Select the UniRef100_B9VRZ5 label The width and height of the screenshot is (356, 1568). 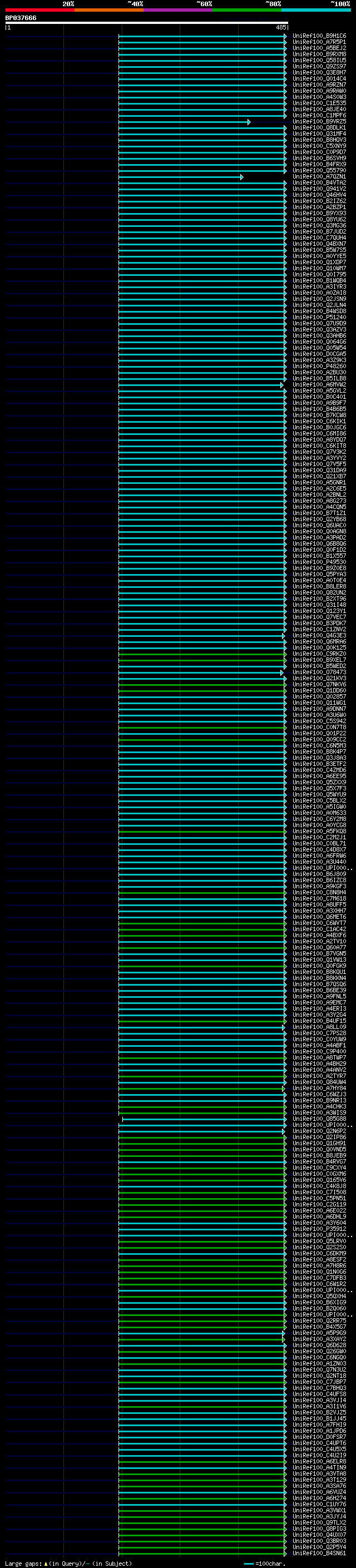tap(319, 122)
